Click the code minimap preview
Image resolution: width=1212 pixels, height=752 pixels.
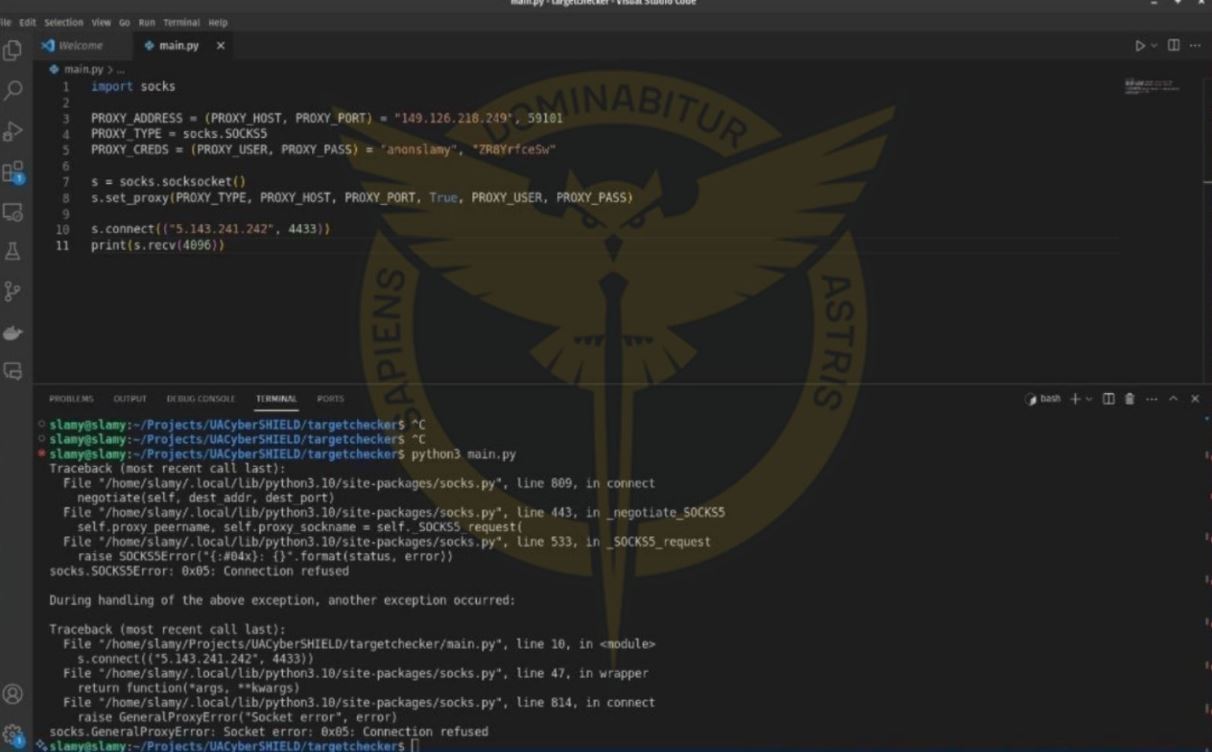(x=1152, y=87)
